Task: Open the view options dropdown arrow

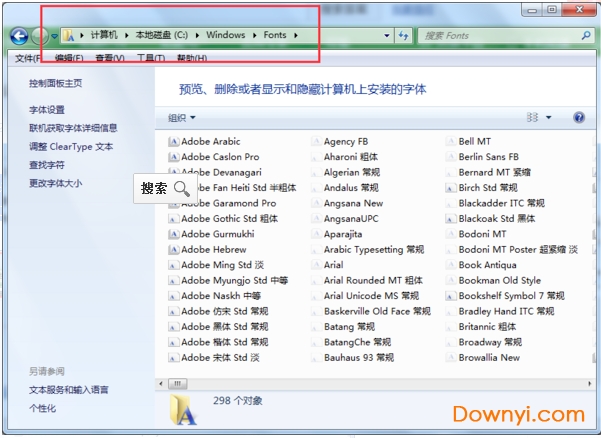Action: (548, 118)
